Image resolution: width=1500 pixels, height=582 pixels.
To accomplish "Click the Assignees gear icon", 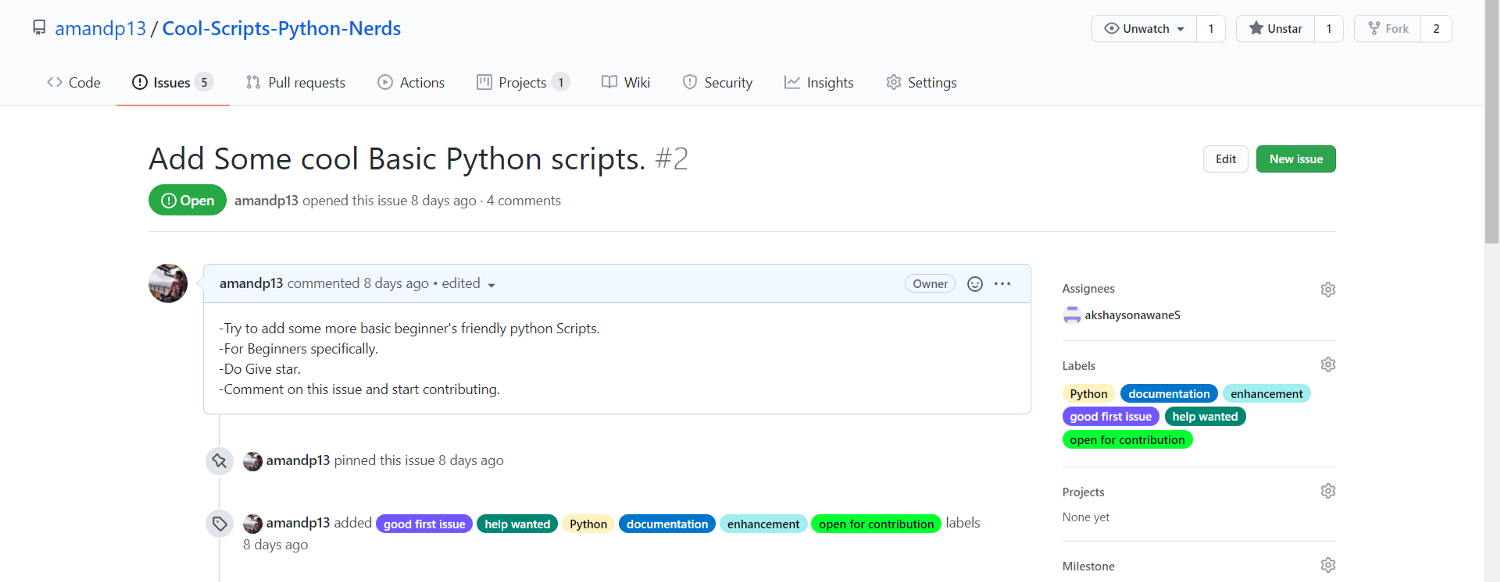I will click(x=1328, y=289).
